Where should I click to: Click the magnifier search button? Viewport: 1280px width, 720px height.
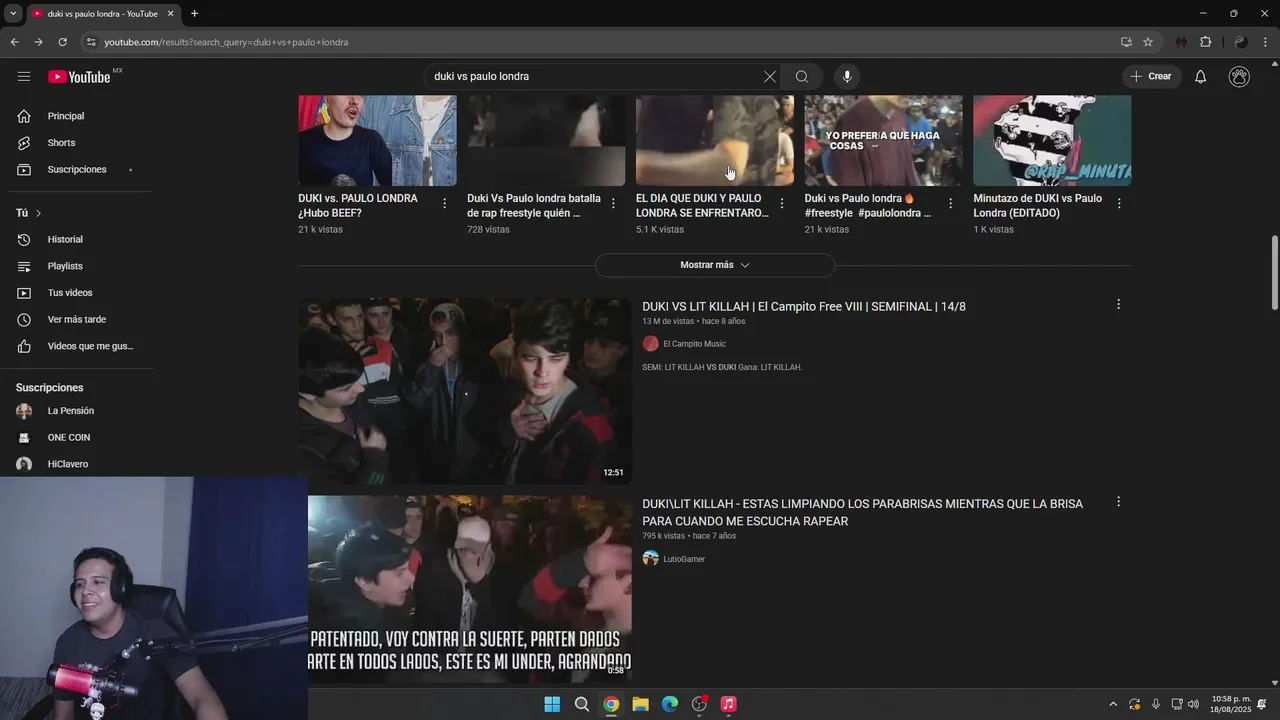[x=802, y=76]
